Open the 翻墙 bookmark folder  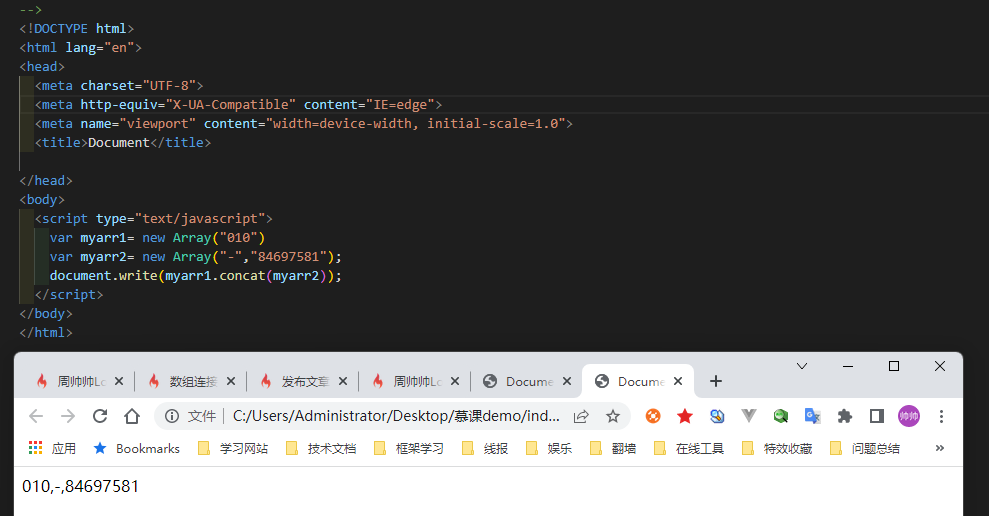[613, 449]
